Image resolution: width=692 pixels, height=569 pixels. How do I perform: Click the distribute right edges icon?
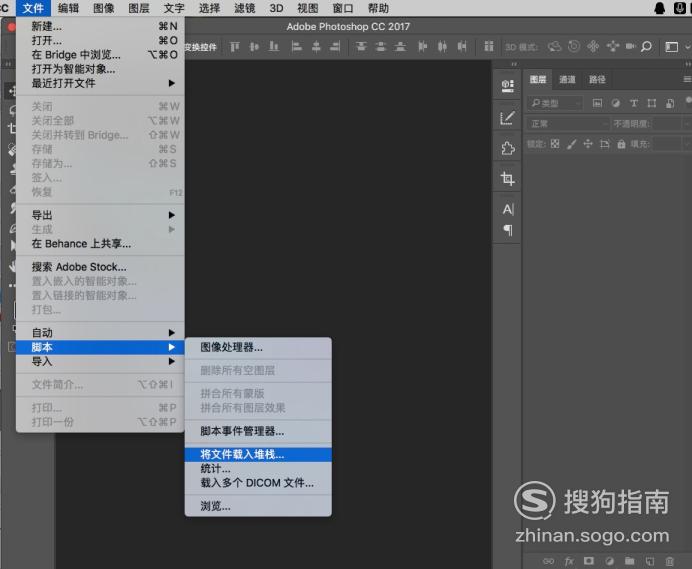click(x=462, y=46)
